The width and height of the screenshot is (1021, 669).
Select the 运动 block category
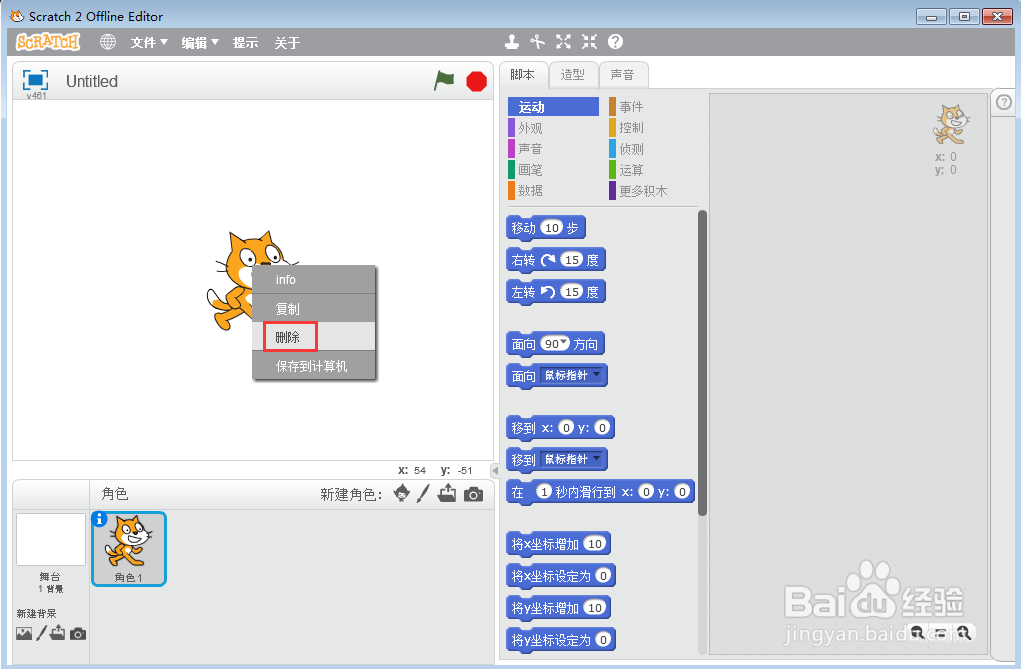point(553,107)
